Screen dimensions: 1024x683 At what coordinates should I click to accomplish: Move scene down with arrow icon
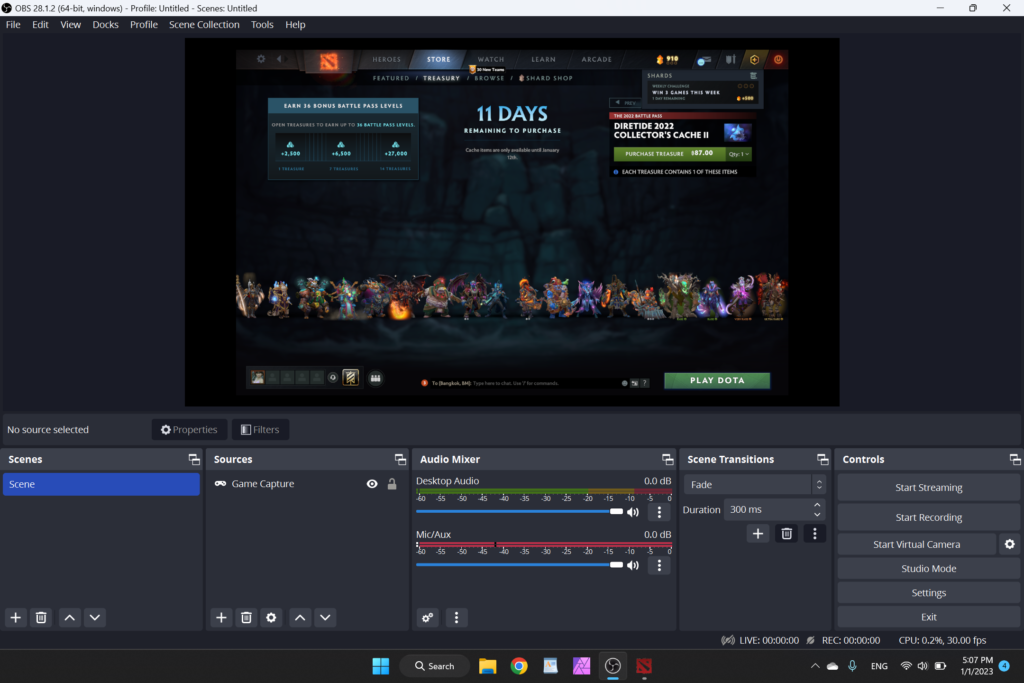tap(95, 617)
